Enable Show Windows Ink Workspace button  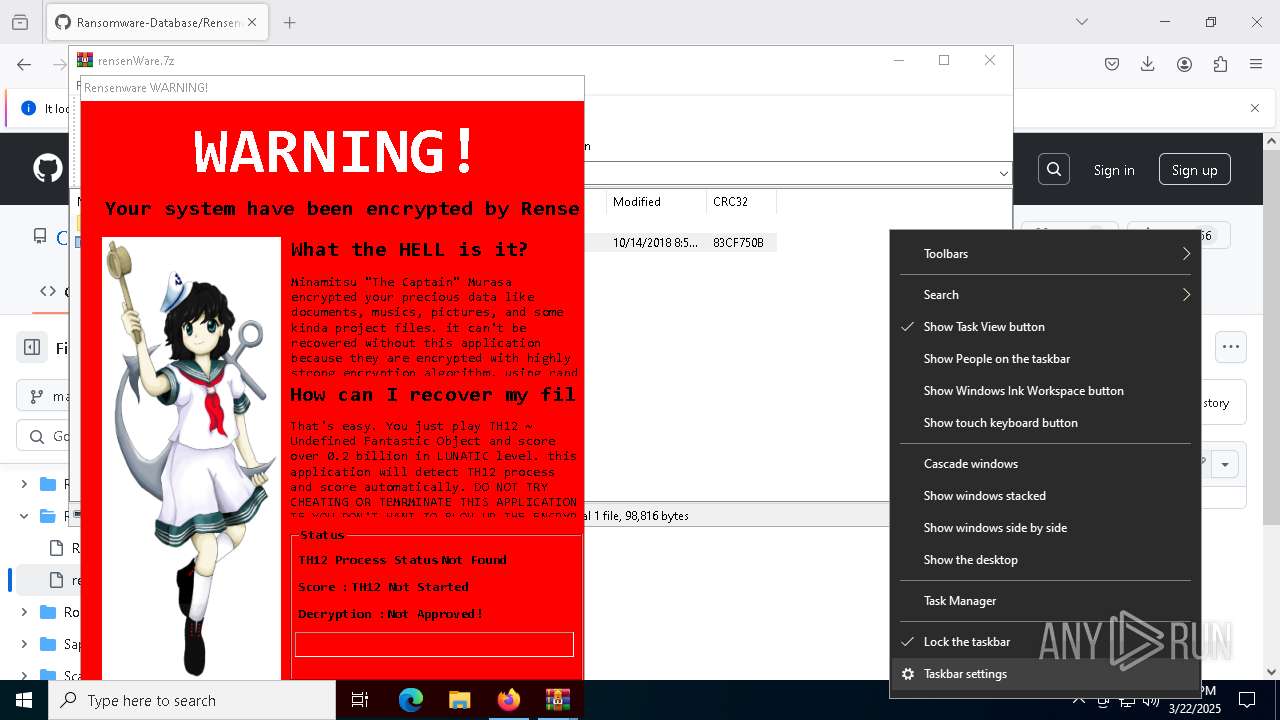pyautogui.click(x=1045, y=391)
